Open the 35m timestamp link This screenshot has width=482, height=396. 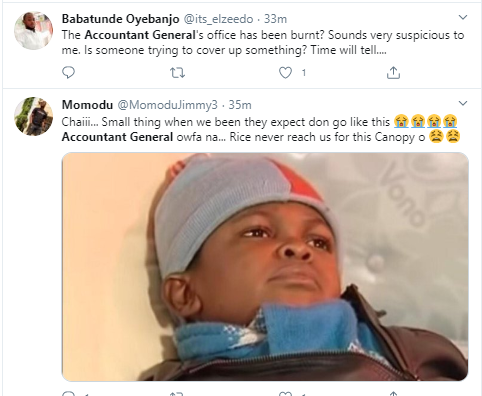coord(240,105)
